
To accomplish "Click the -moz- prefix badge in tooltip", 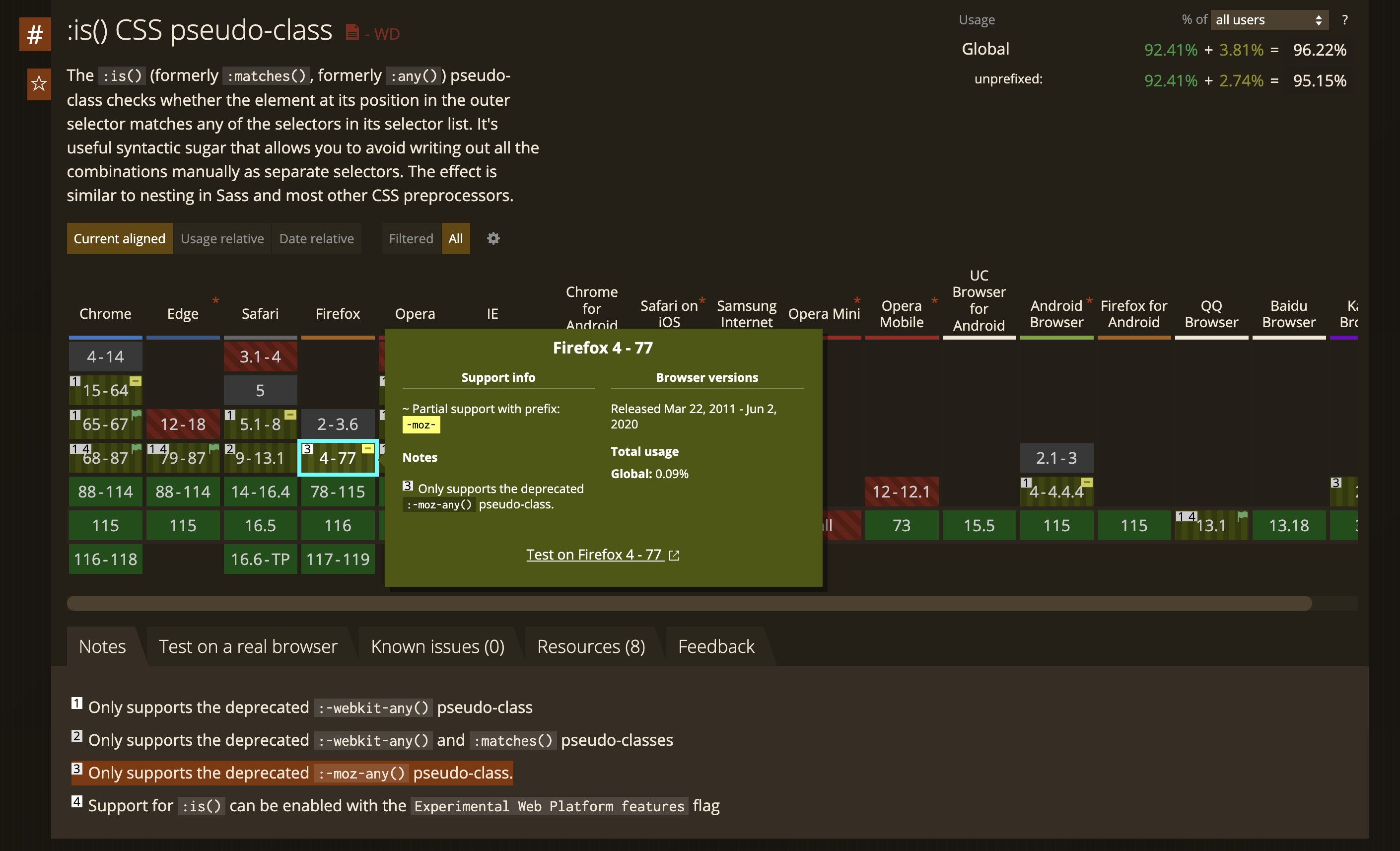I will tap(421, 425).
